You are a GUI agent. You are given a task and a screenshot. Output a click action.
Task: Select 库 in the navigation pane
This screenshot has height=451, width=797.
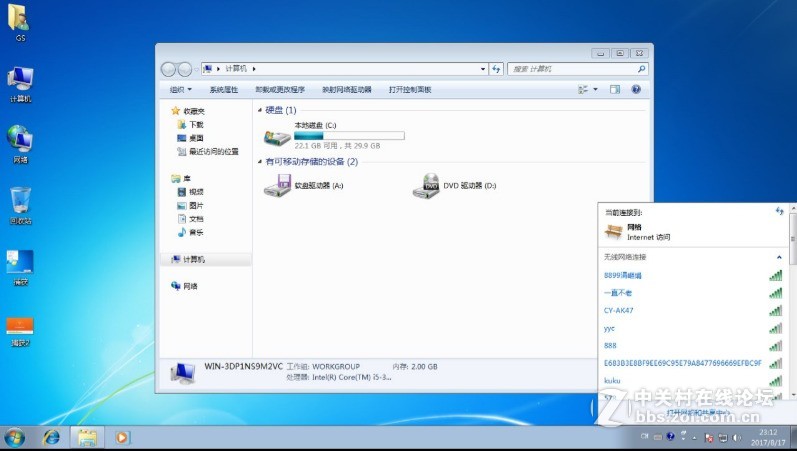[x=181, y=178]
